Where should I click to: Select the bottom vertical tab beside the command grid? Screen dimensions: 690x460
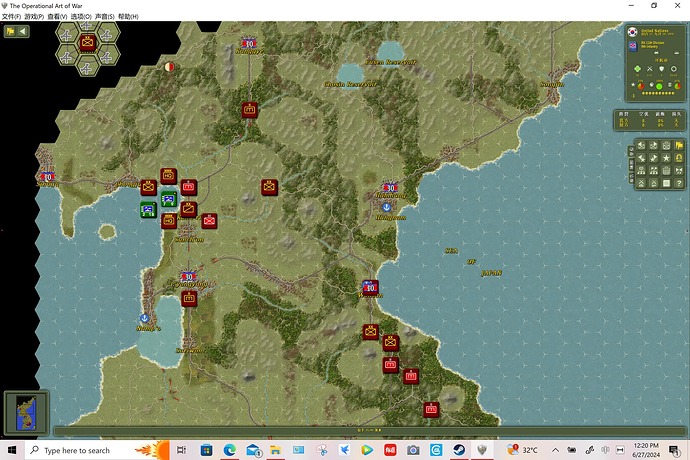[631, 178]
